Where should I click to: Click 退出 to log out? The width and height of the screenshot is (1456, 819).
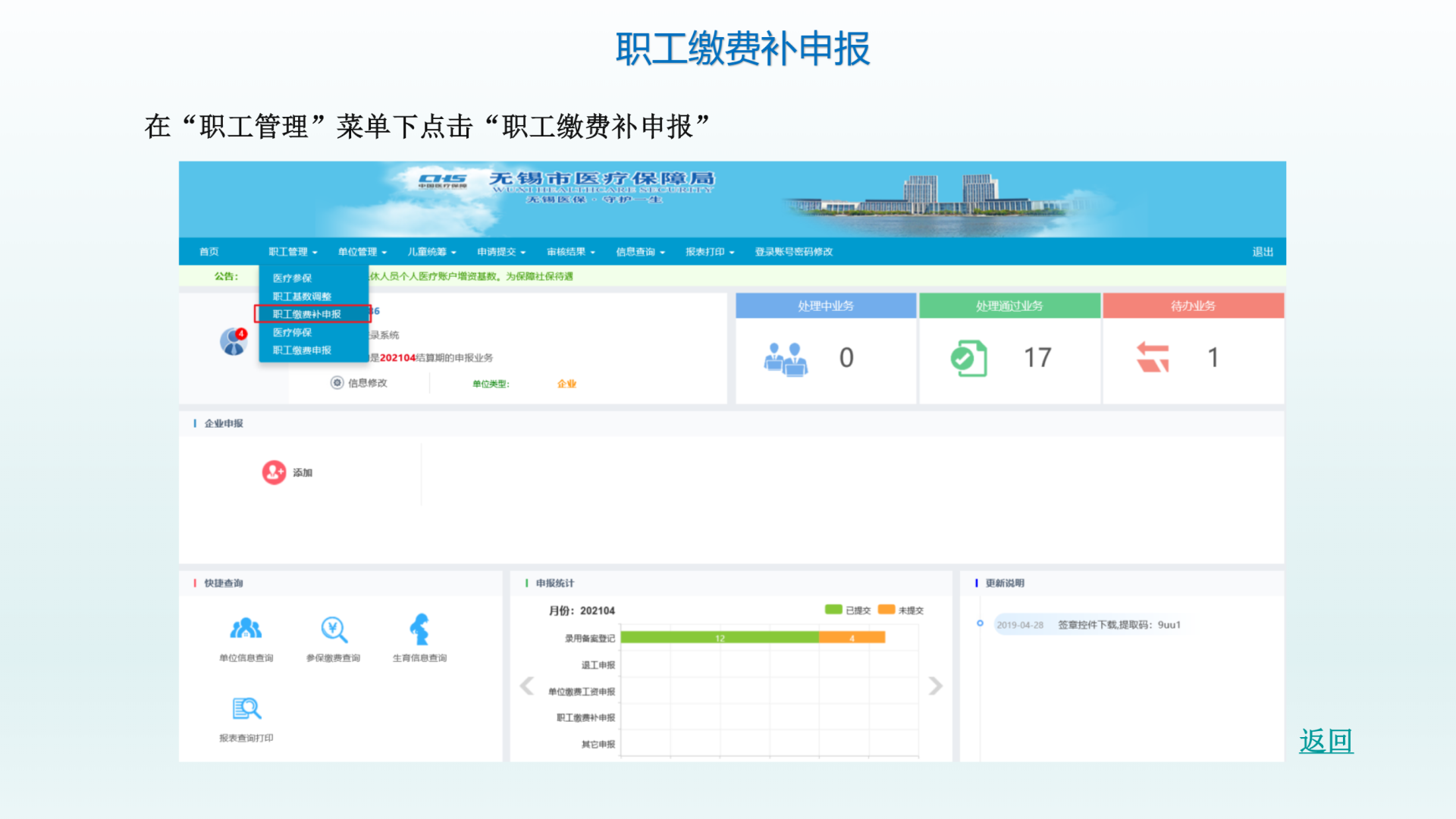(1263, 252)
